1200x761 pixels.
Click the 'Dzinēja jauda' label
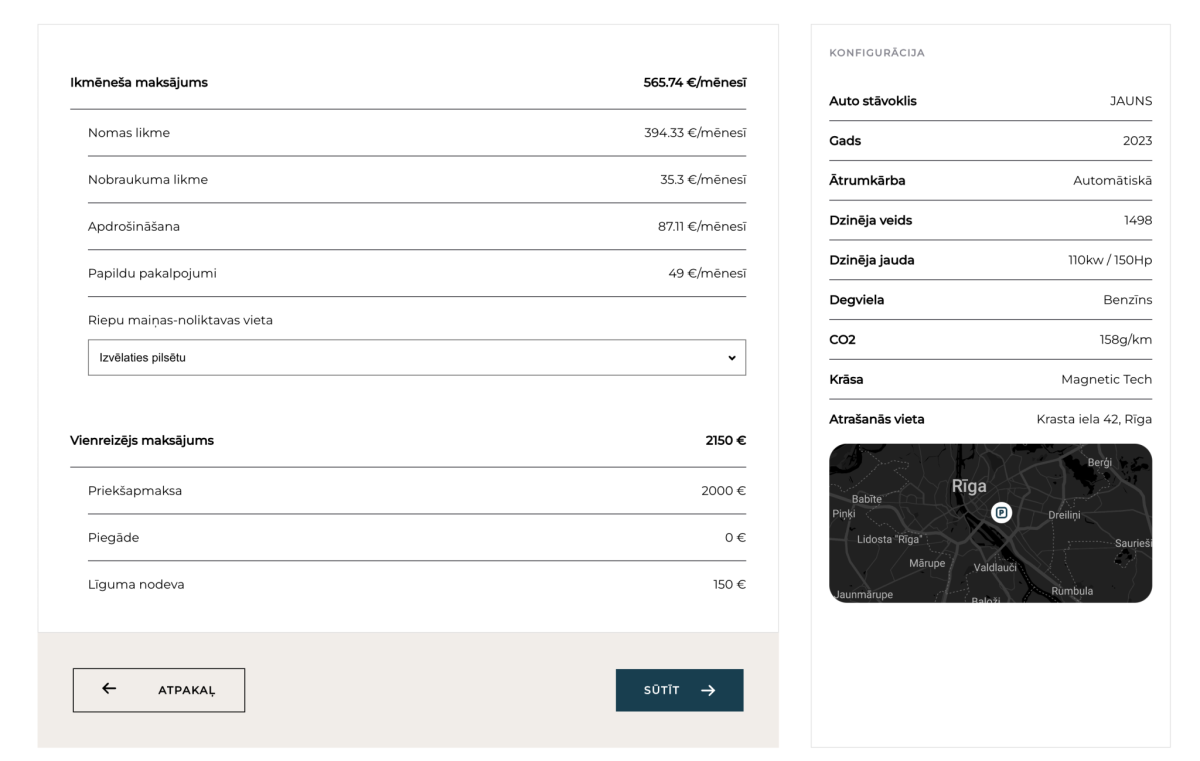pos(872,260)
